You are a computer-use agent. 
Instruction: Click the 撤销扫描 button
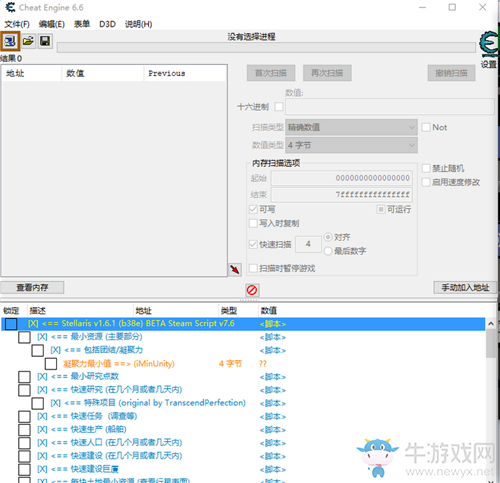(x=451, y=73)
